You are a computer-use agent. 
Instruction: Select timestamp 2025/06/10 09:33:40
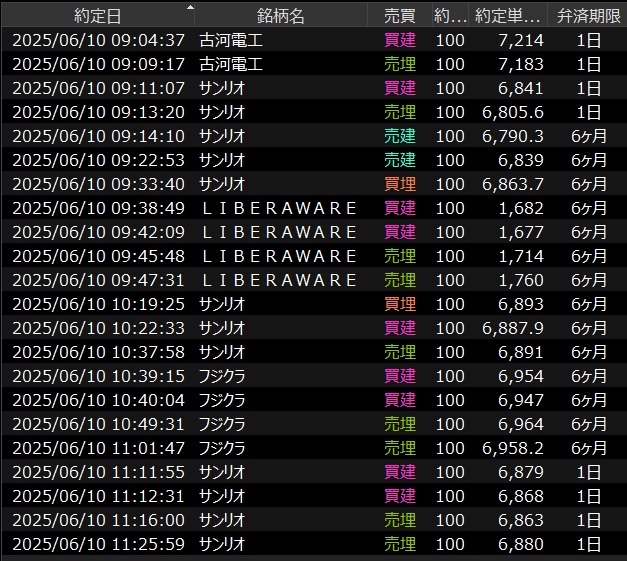point(98,184)
